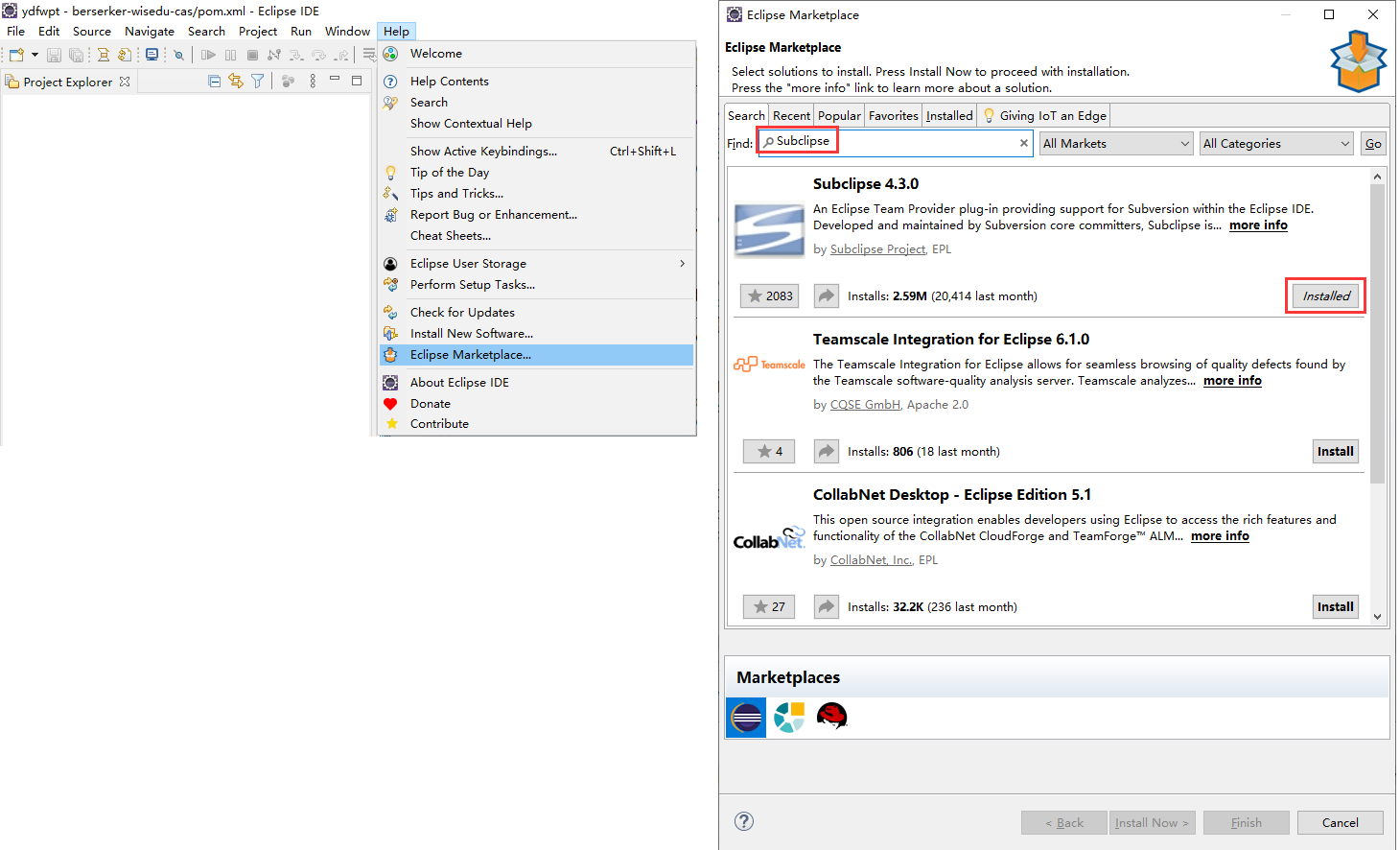This screenshot has height=850, width=1400.
Task: Choose Install New Software menu item
Action: pyautogui.click(x=471, y=334)
